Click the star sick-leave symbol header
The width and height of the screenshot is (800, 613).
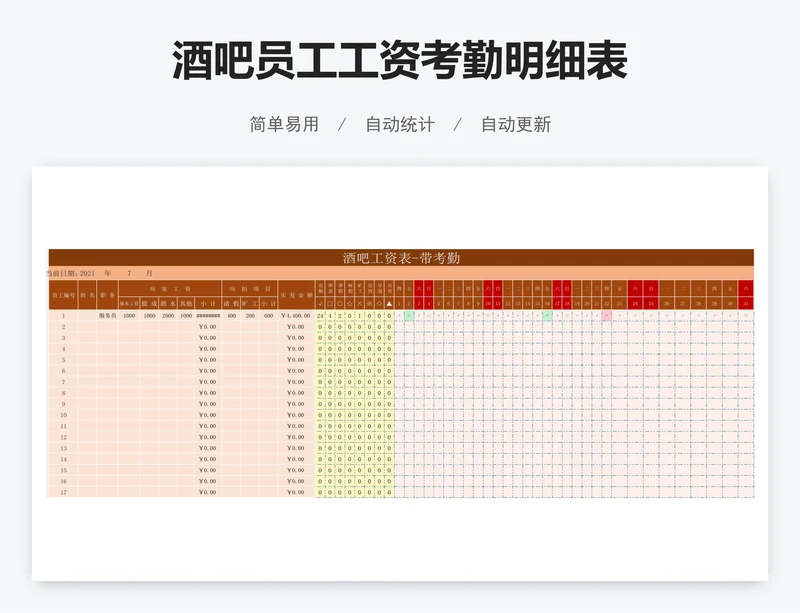coord(350,303)
